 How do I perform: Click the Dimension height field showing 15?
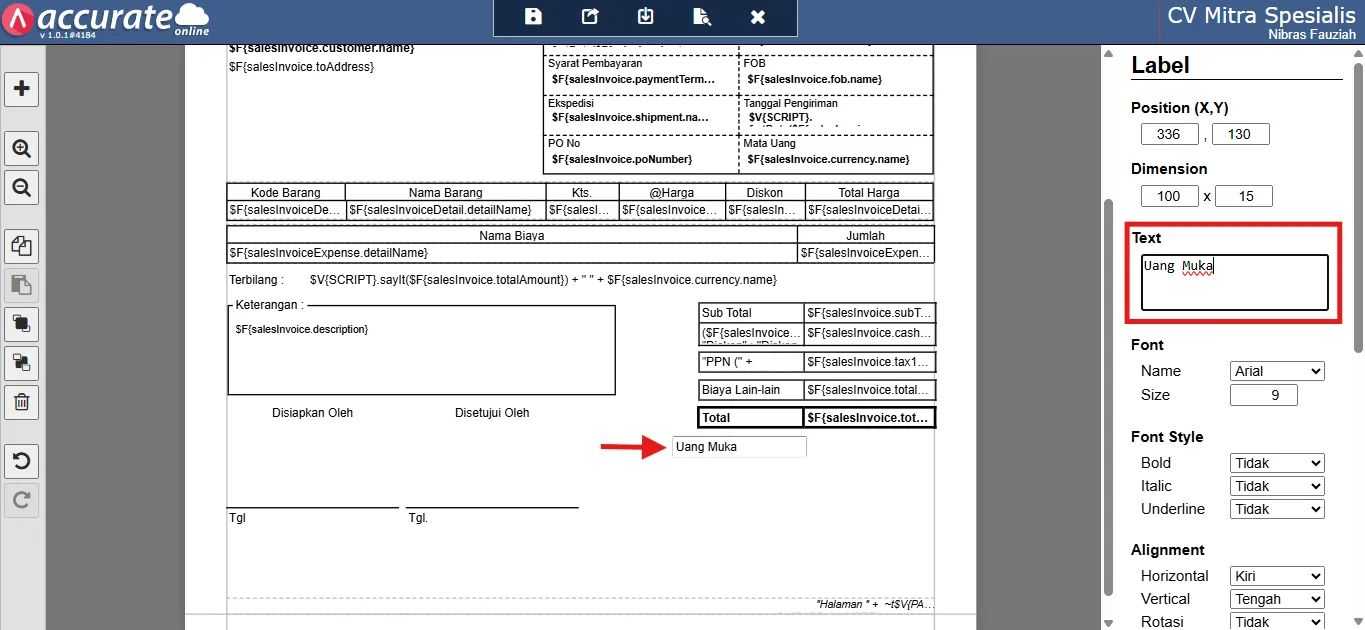tap(1243, 196)
